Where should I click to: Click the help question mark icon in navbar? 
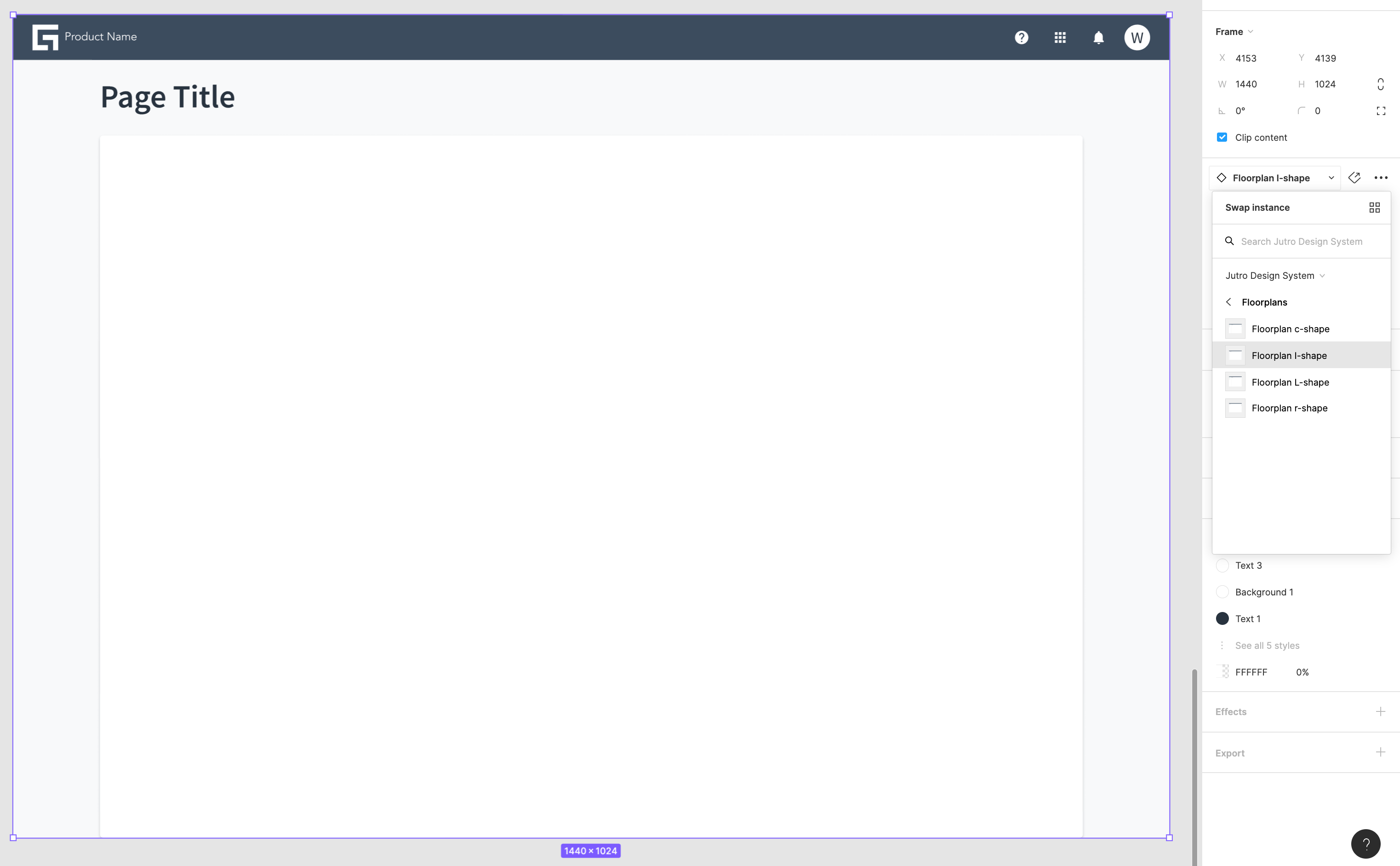(x=1020, y=37)
